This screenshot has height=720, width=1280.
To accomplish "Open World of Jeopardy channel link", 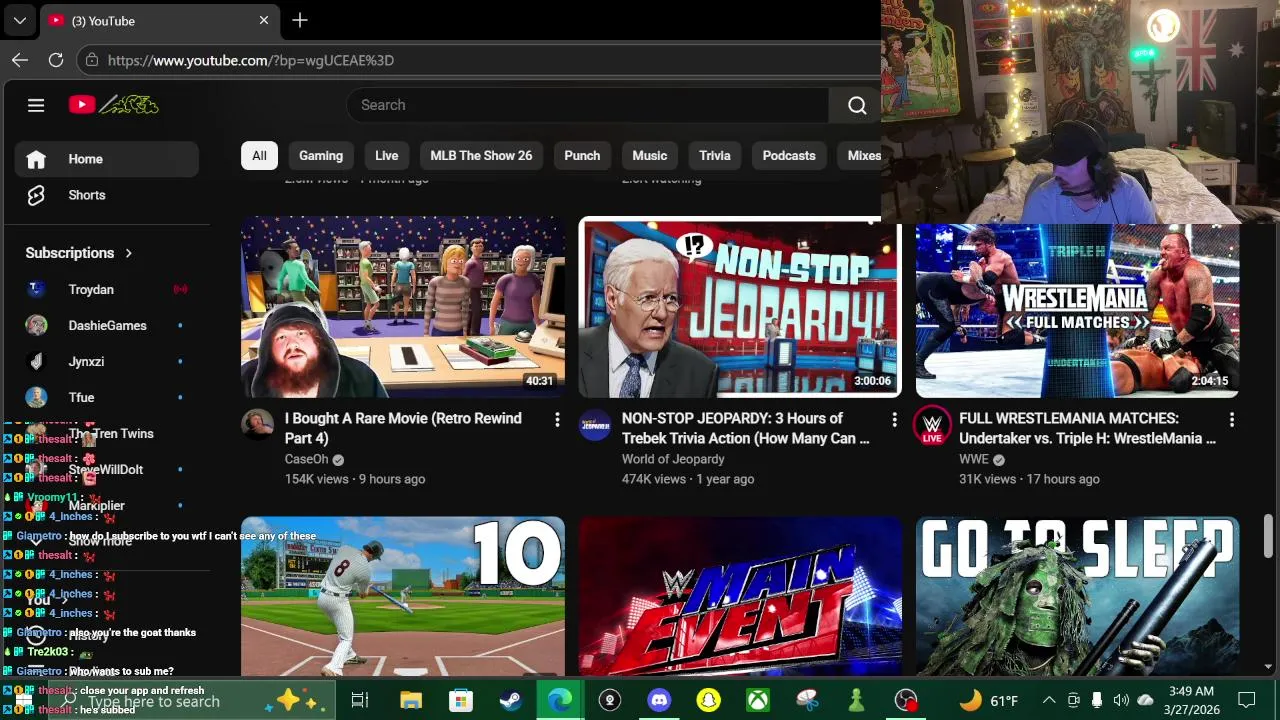I will click(x=673, y=459).
